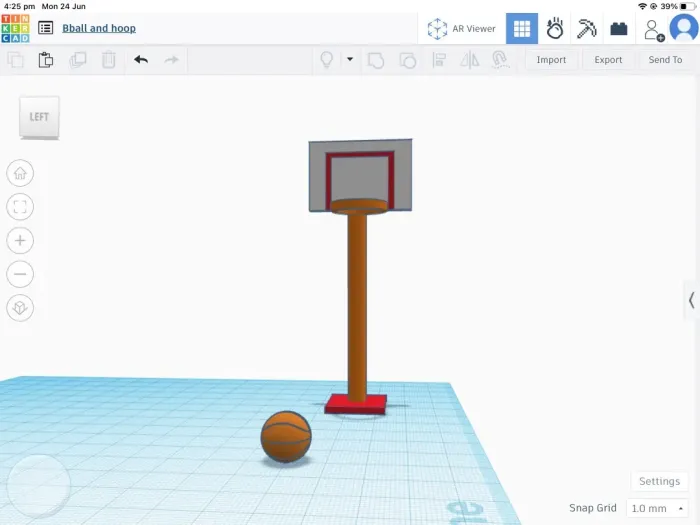This screenshot has width=700, height=525.
Task: Open the user profile avatar
Action: [684, 28]
